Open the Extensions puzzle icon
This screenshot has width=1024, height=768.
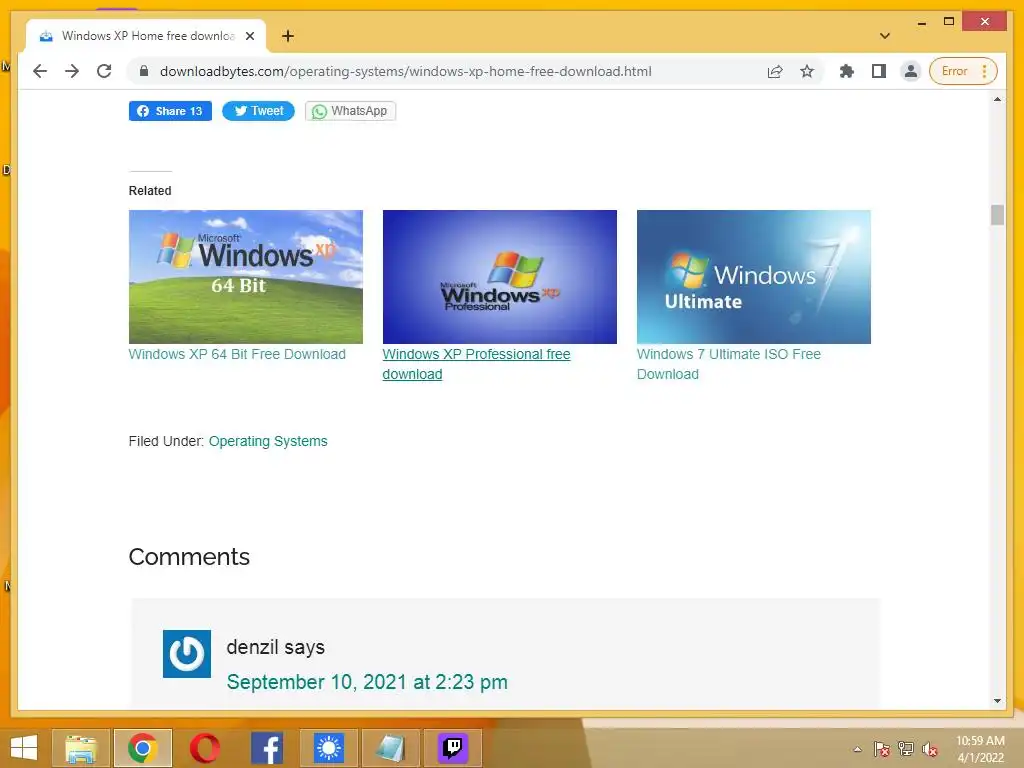click(x=846, y=71)
